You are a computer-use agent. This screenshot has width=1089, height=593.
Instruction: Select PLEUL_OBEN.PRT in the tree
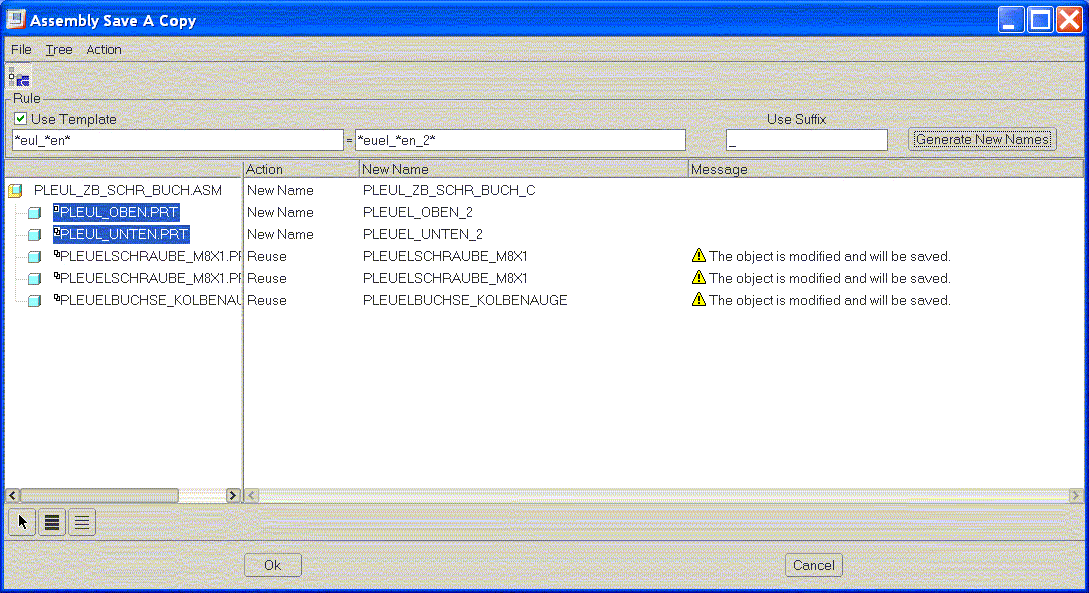pos(117,212)
